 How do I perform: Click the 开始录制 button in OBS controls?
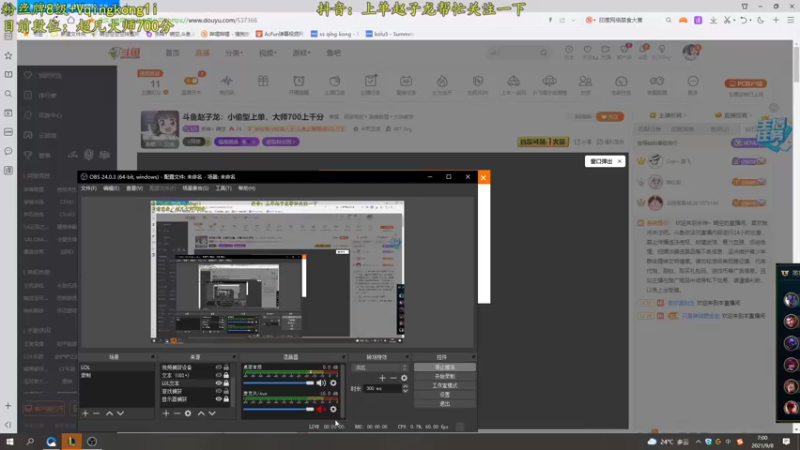445,377
